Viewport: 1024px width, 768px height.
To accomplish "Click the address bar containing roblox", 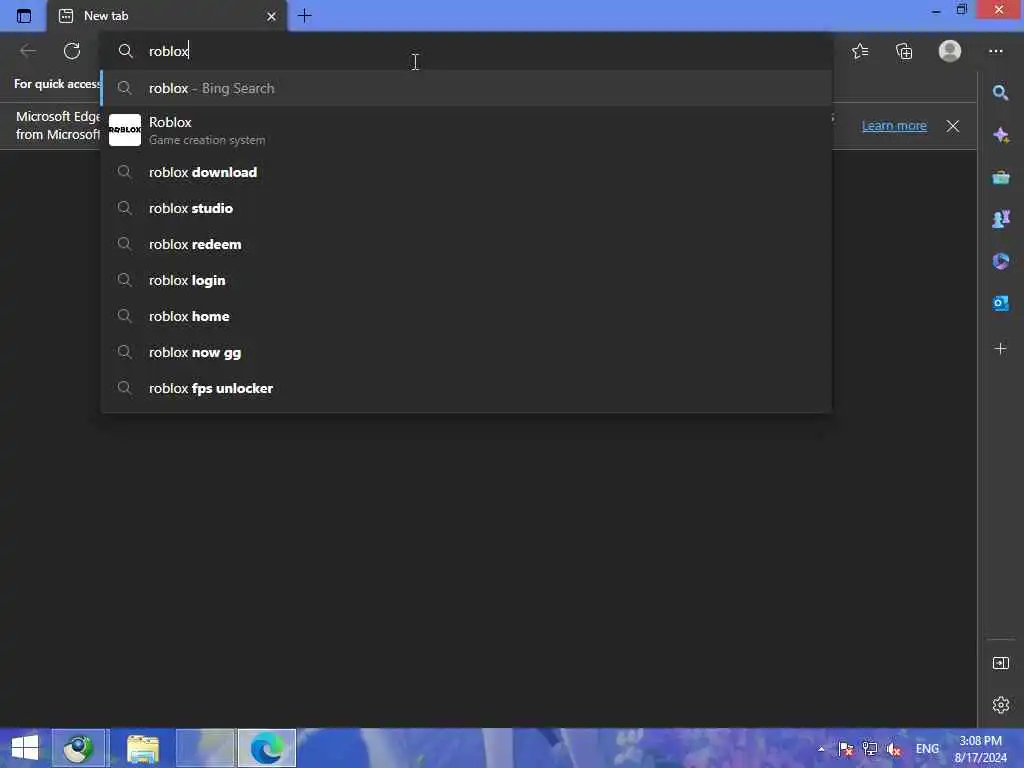I will (x=467, y=51).
